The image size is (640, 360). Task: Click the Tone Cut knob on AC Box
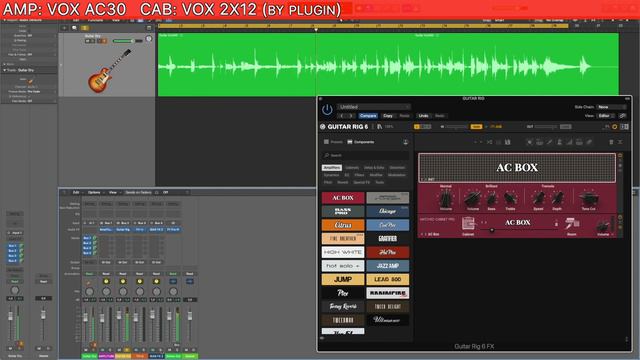click(x=588, y=199)
